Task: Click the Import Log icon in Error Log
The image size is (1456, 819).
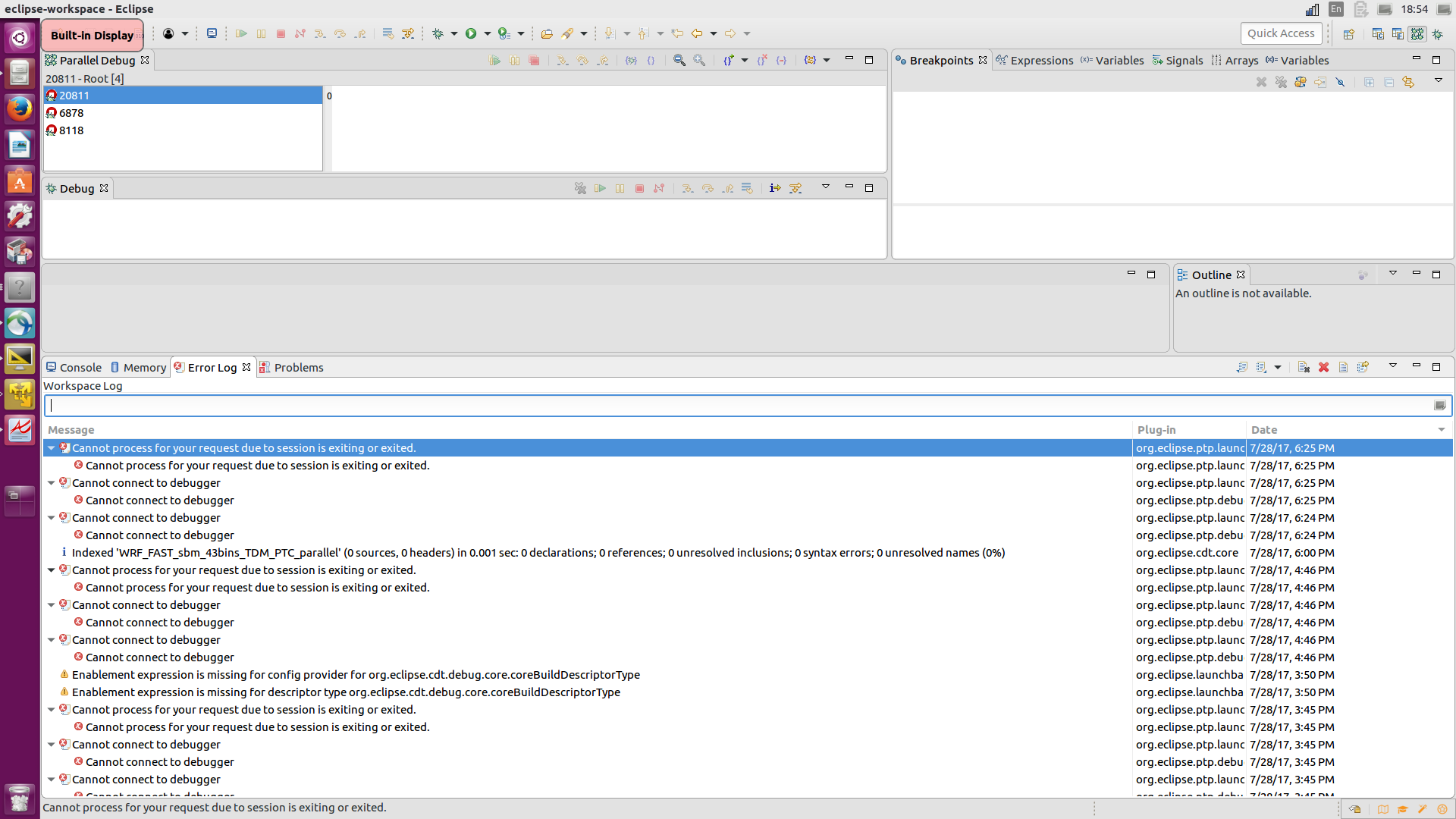Action: (1261, 367)
